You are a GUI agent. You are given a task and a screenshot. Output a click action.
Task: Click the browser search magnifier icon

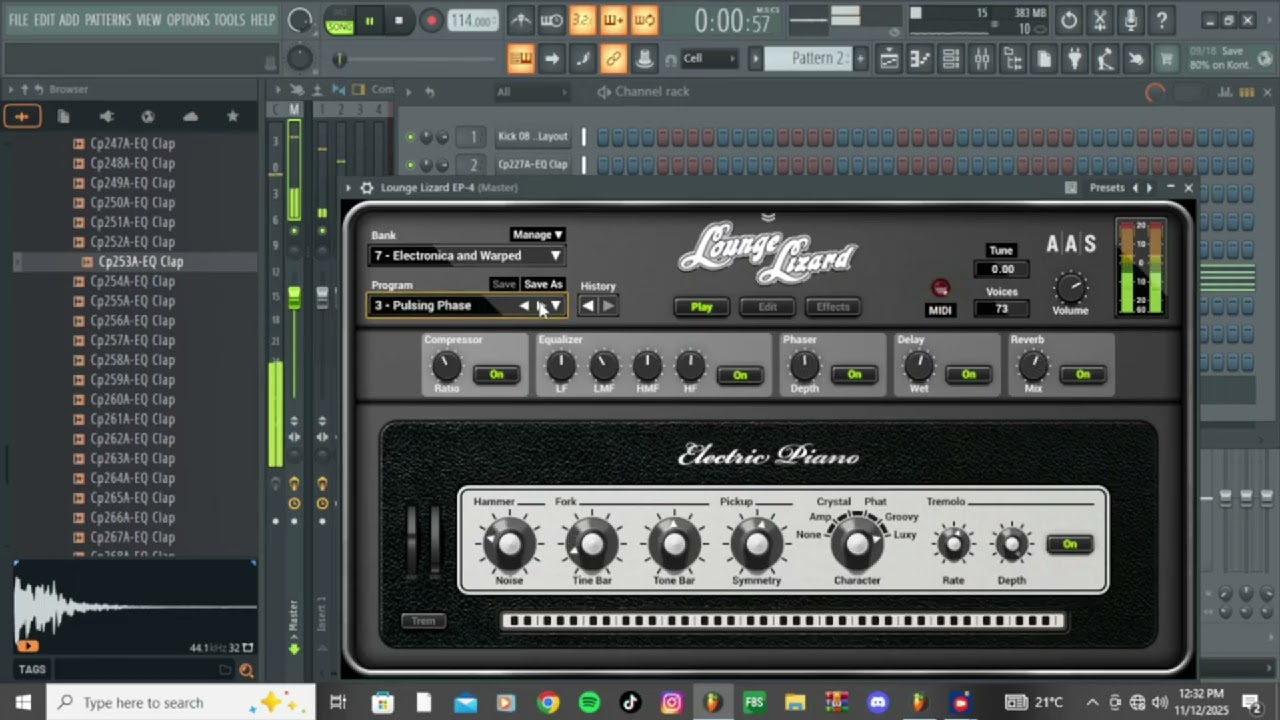coord(246,671)
